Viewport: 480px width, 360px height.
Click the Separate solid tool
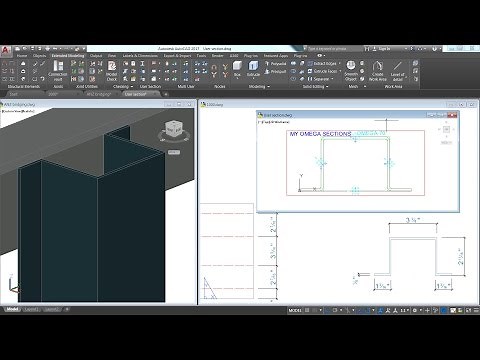(x=318, y=79)
